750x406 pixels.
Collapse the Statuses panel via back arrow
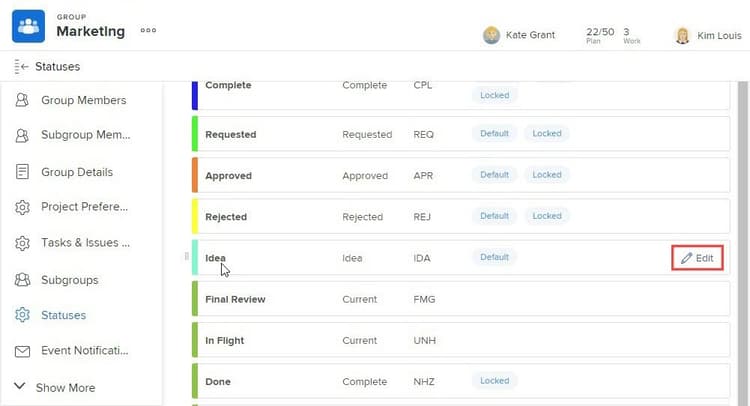click(x=21, y=67)
